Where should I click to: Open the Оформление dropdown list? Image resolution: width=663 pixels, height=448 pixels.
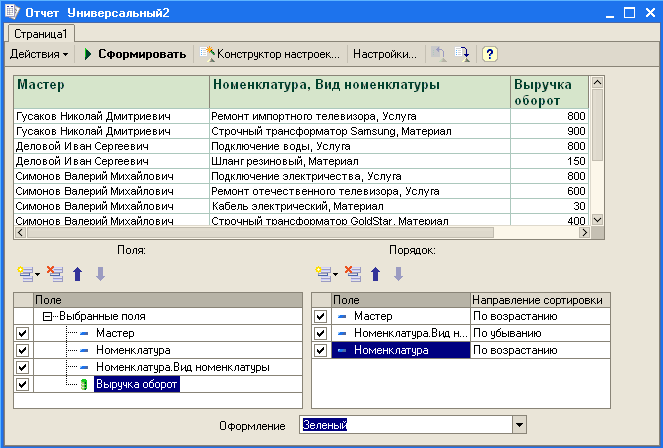(x=518, y=425)
